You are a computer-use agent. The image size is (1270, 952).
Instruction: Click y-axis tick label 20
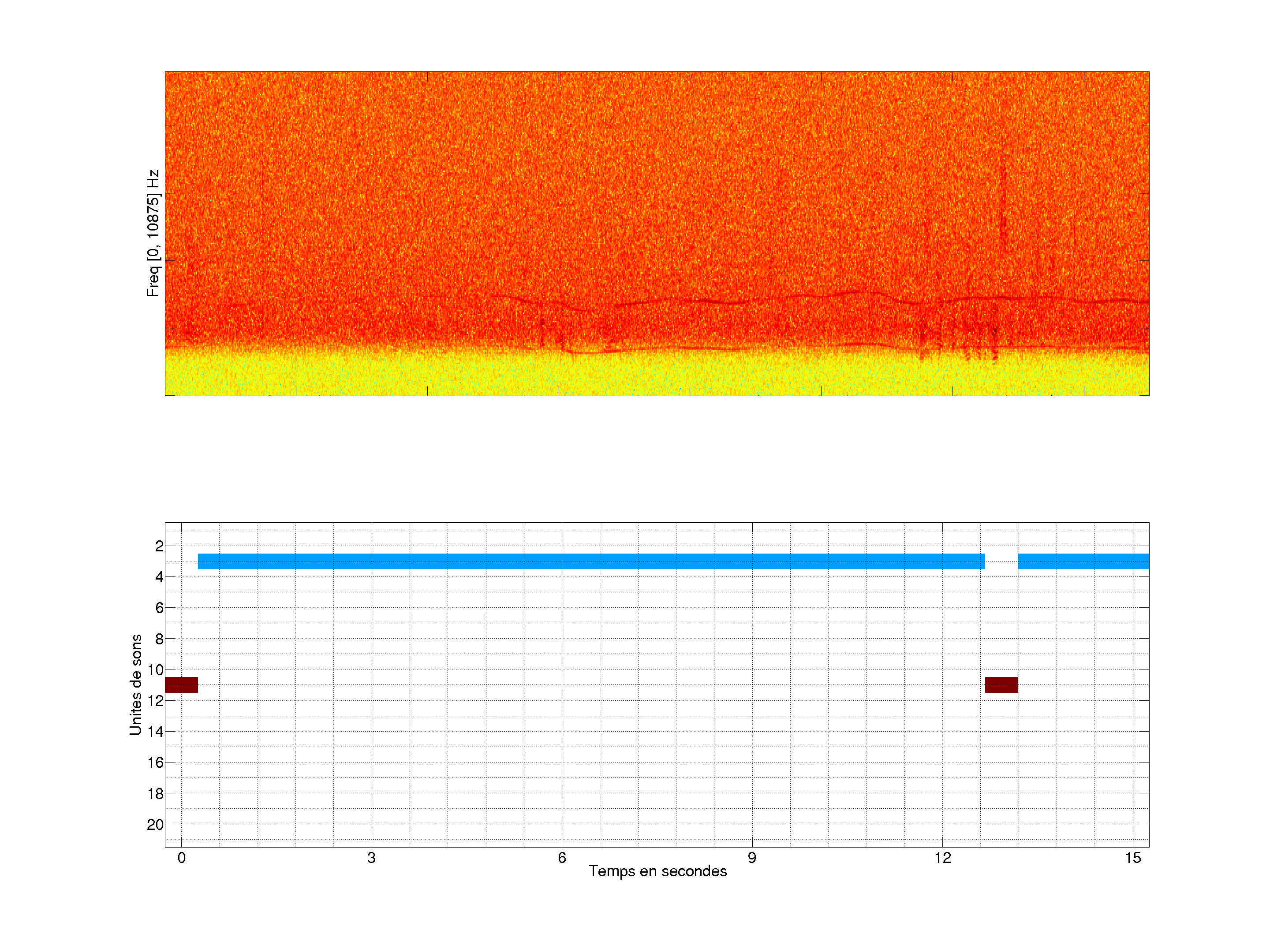pyautogui.click(x=155, y=825)
